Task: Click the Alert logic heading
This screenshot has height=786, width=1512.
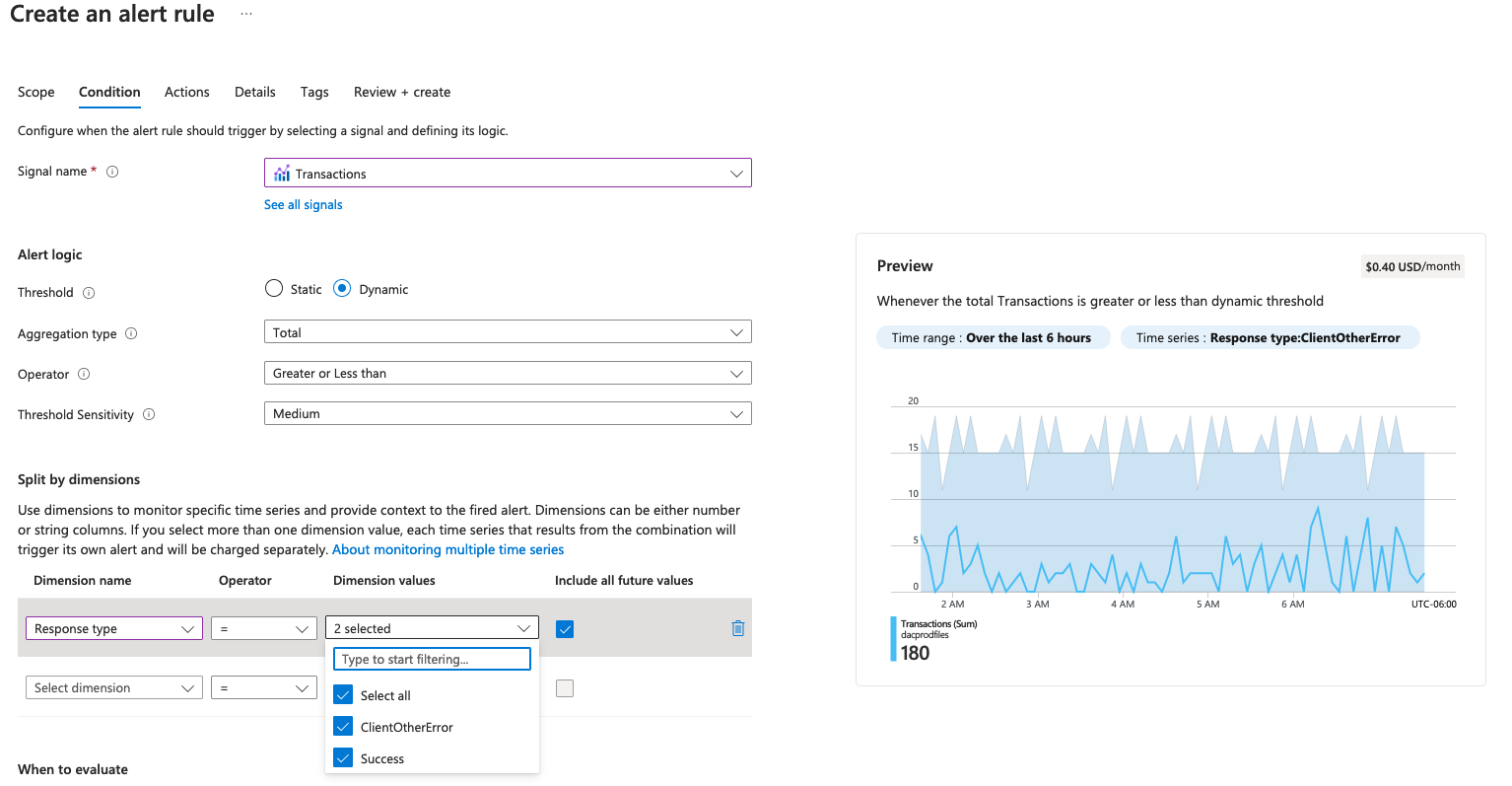Action: [50, 254]
